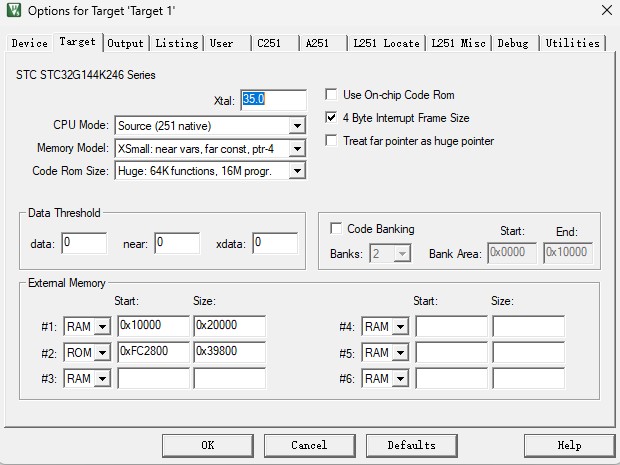Image resolution: width=620 pixels, height=465 pixels.
Task: Open the Debug tab
Action: tap(513, 43)
